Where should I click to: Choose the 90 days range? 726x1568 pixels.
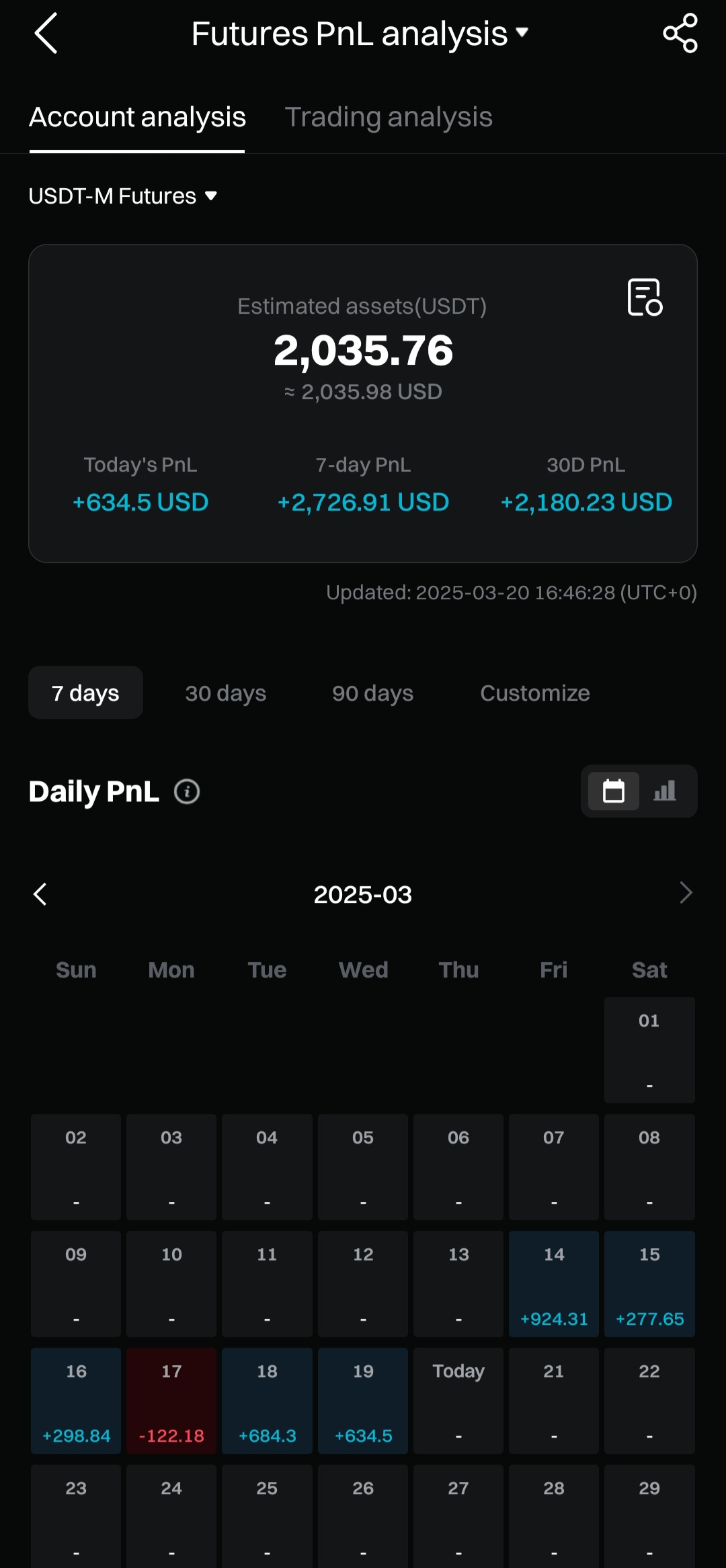tap(372, 693)
